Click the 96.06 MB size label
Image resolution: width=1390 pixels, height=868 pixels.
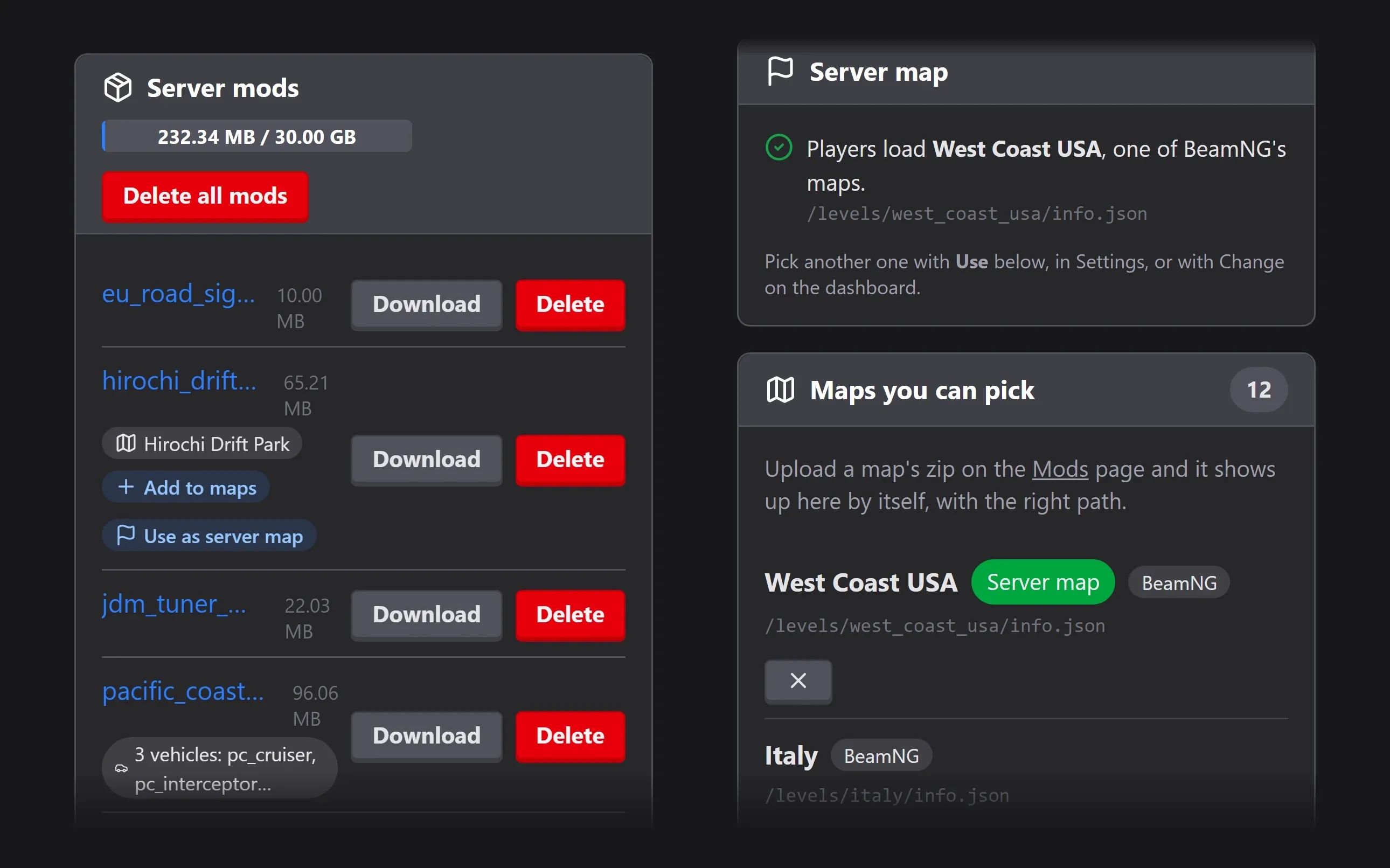click(x=315, y=706)
